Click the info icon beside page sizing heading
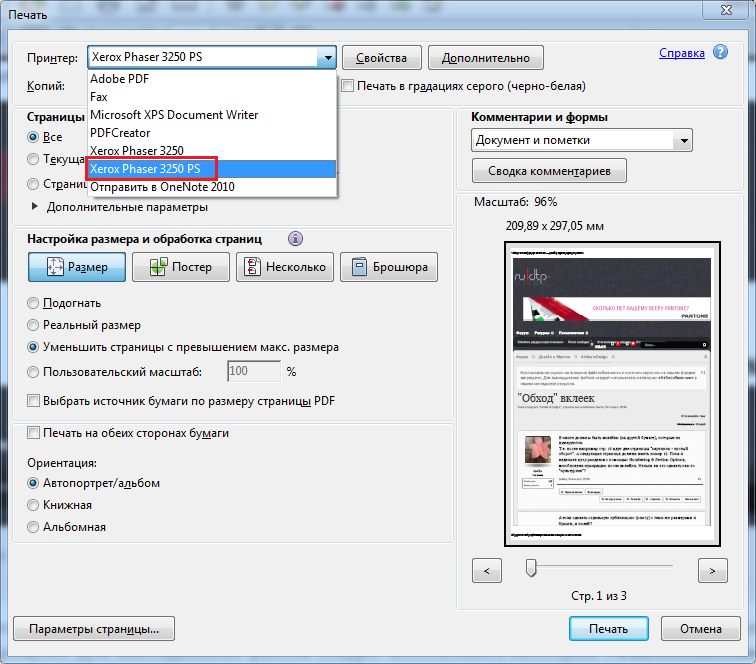Screen dimensions: 756x664 pos(296,239)
